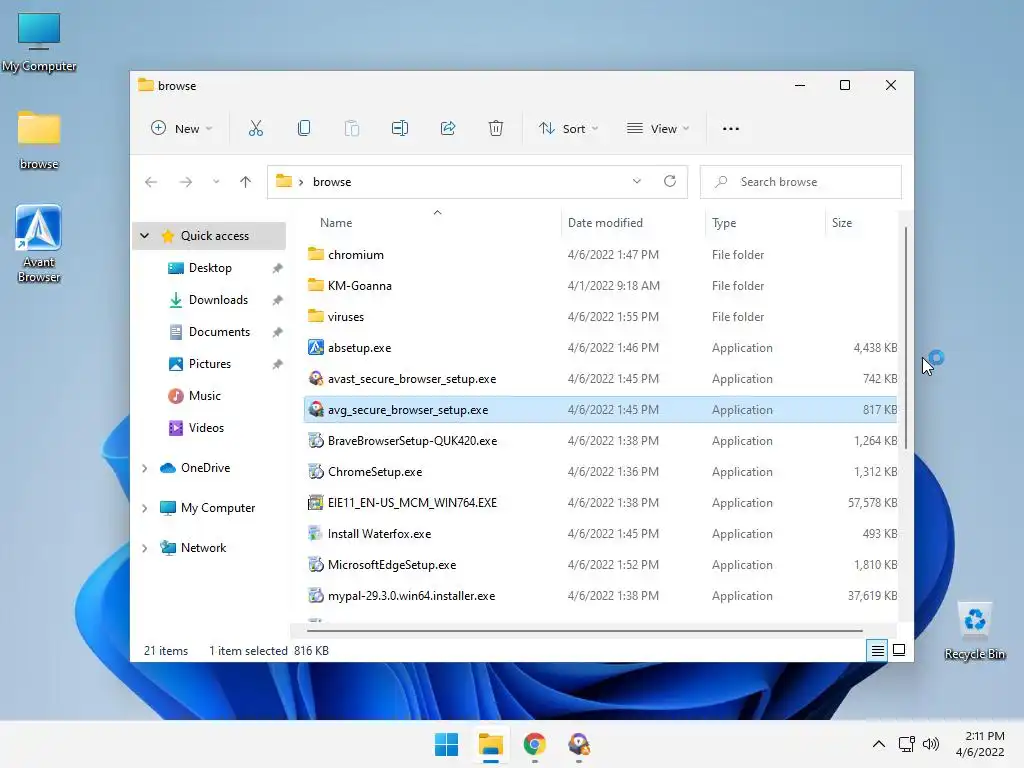The width and height of the screenshot is (1024, 768).
Task: Collapse the Quick access tree node
Action: 145,236
